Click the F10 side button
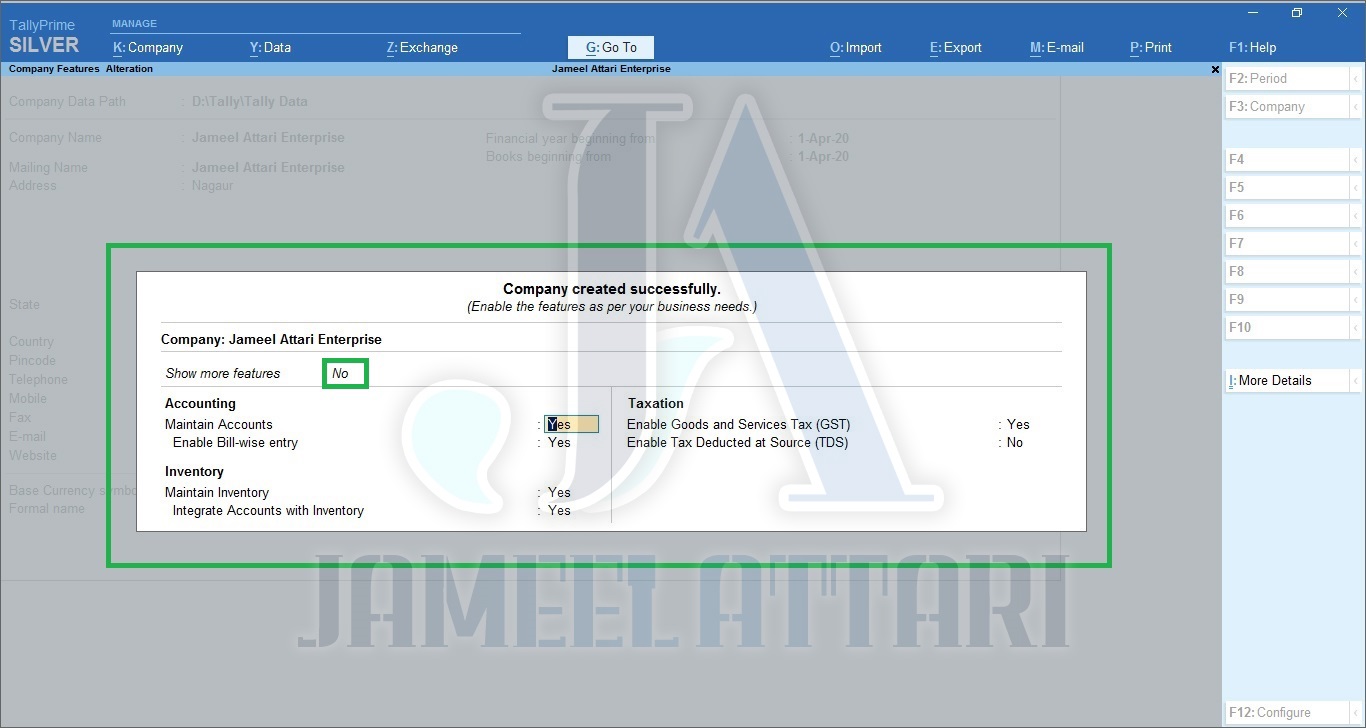 1286,327
